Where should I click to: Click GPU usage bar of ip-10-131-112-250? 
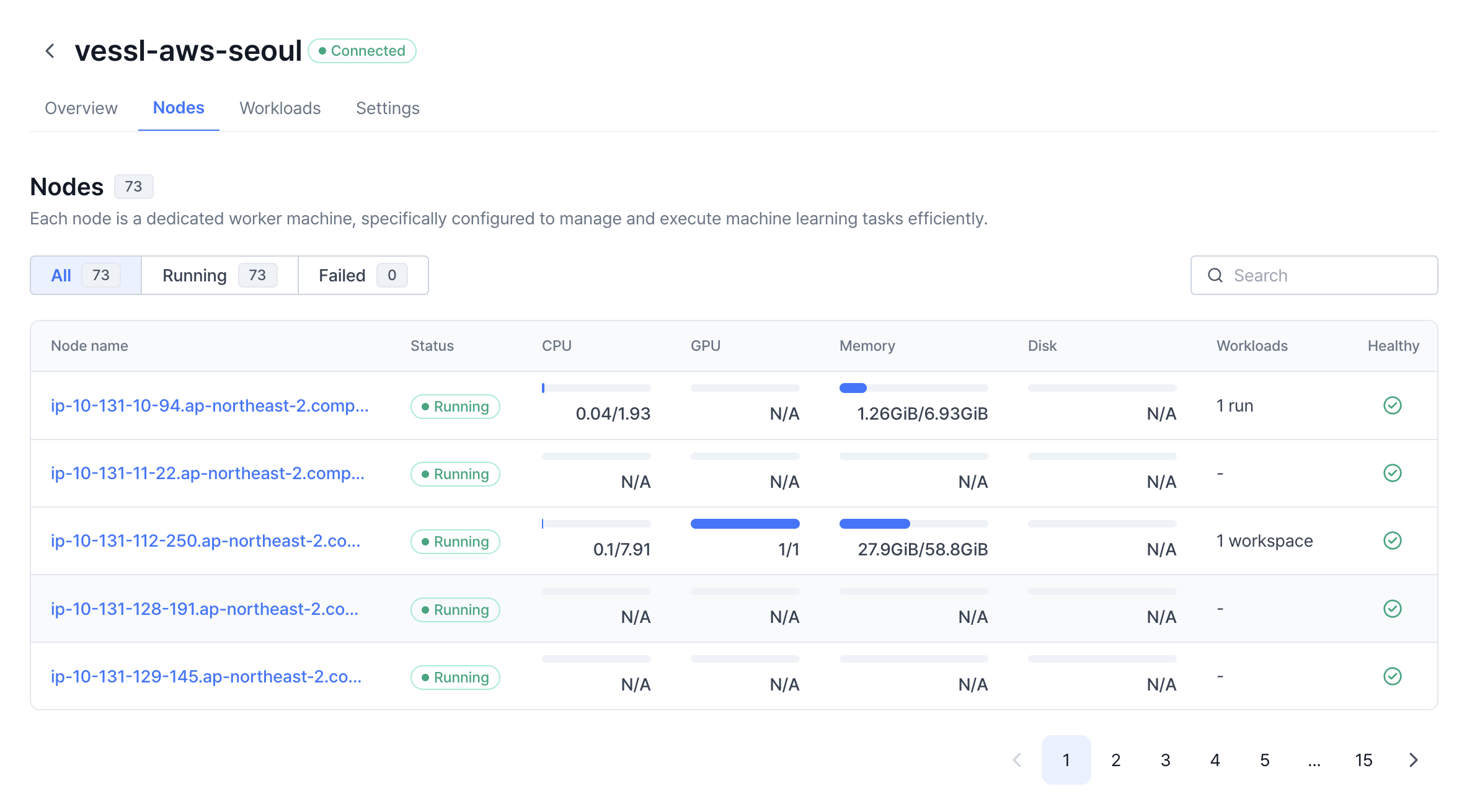(745, 524)
